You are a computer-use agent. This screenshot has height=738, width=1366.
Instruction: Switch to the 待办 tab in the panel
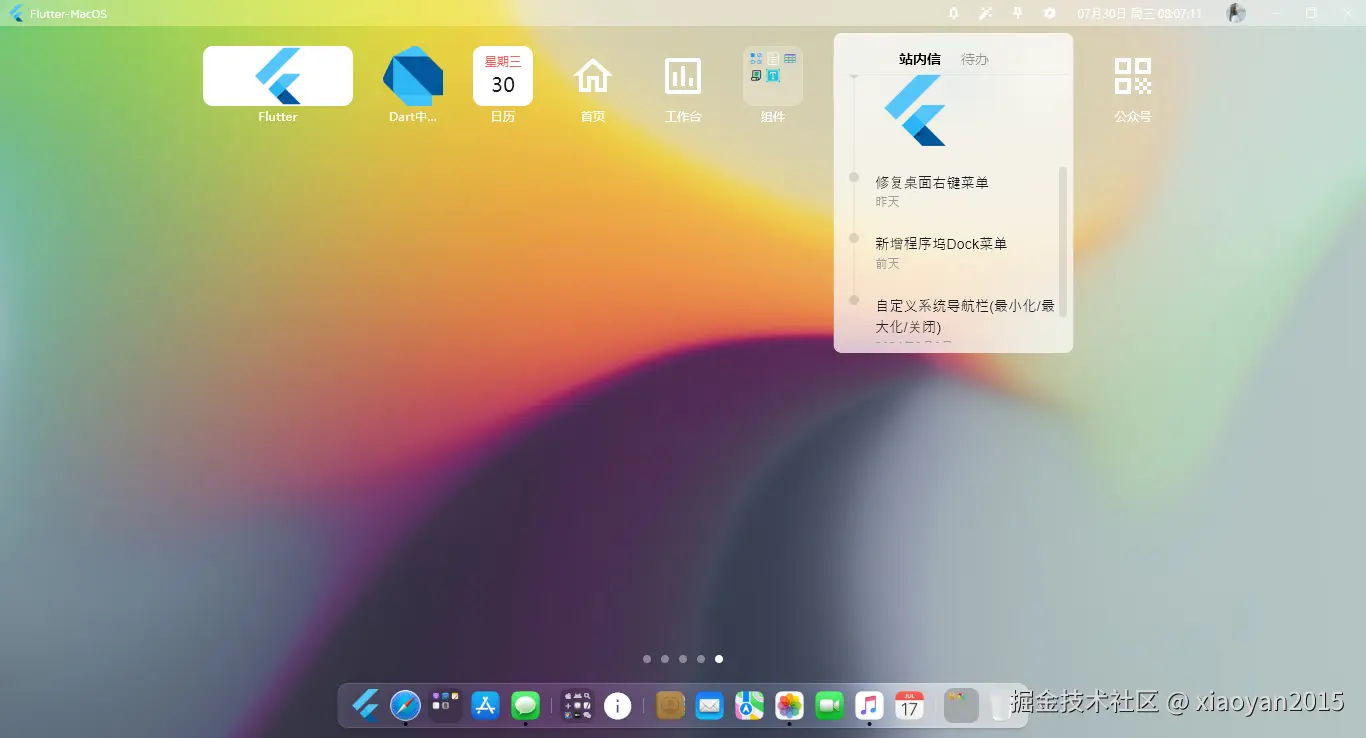(974, 58)
